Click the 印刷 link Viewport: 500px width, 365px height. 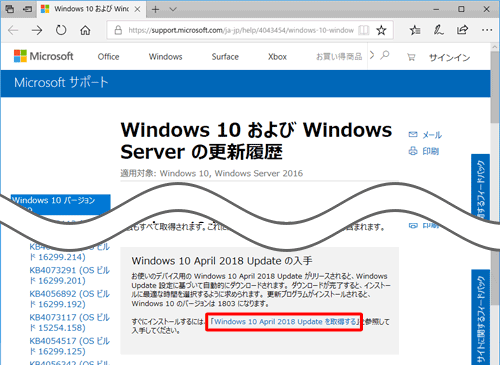tap(430, 151)
